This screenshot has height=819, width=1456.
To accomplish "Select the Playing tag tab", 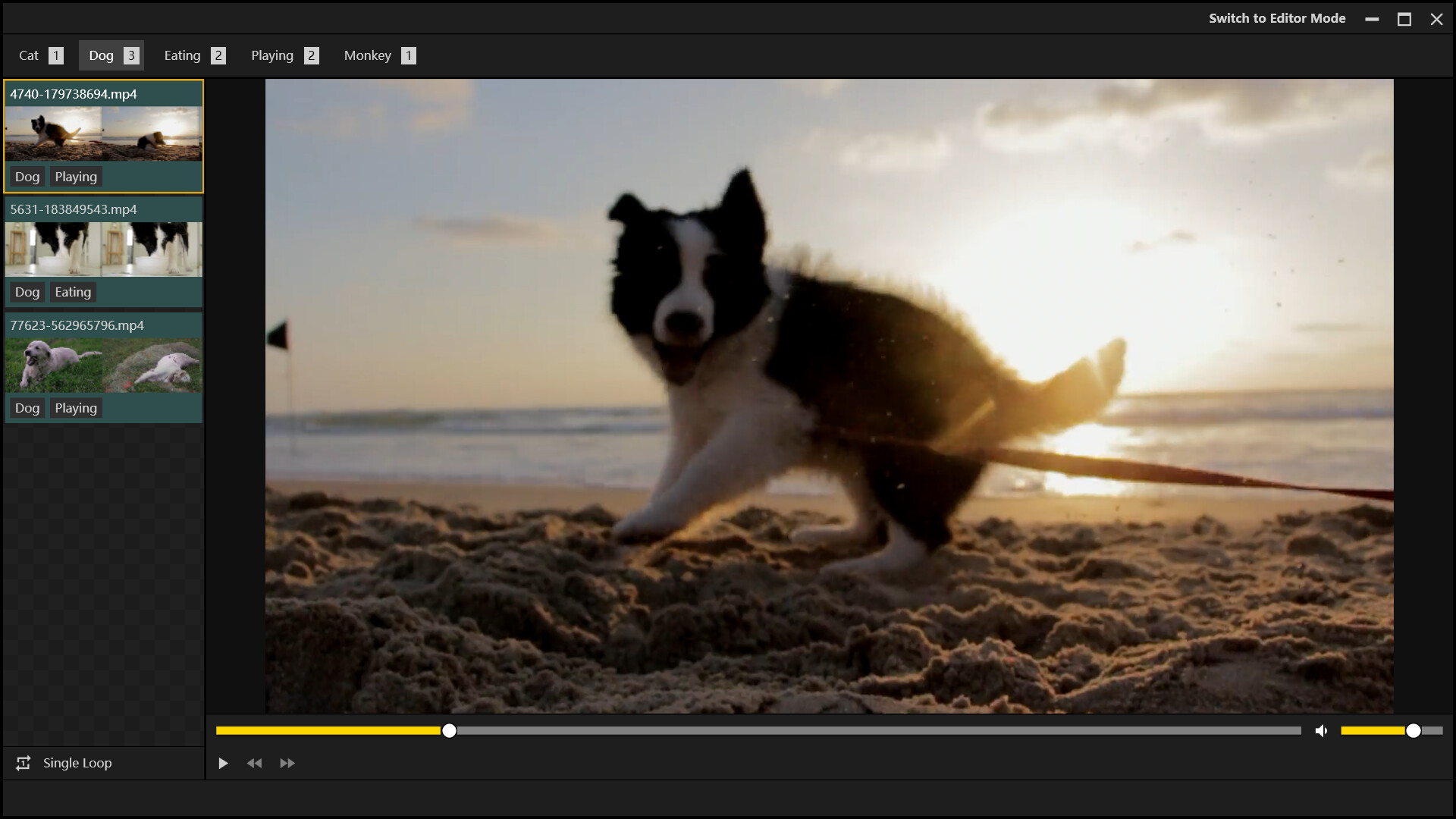I will [284, 55].
